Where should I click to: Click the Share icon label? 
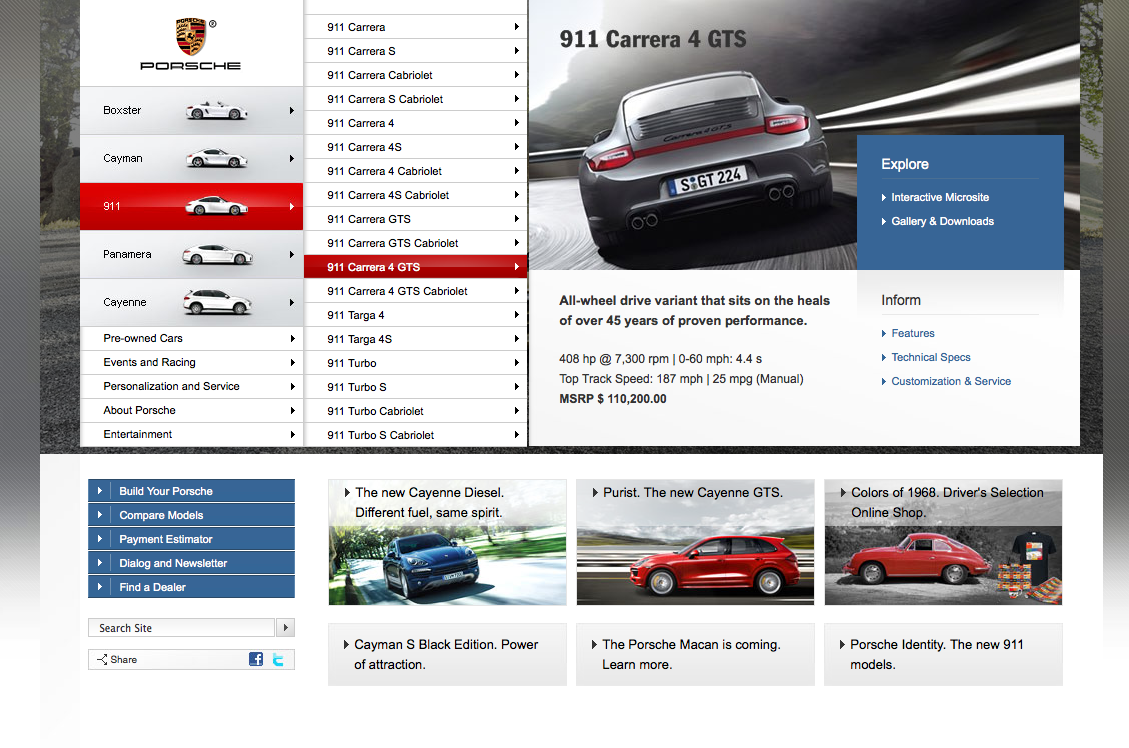(117, 659)
